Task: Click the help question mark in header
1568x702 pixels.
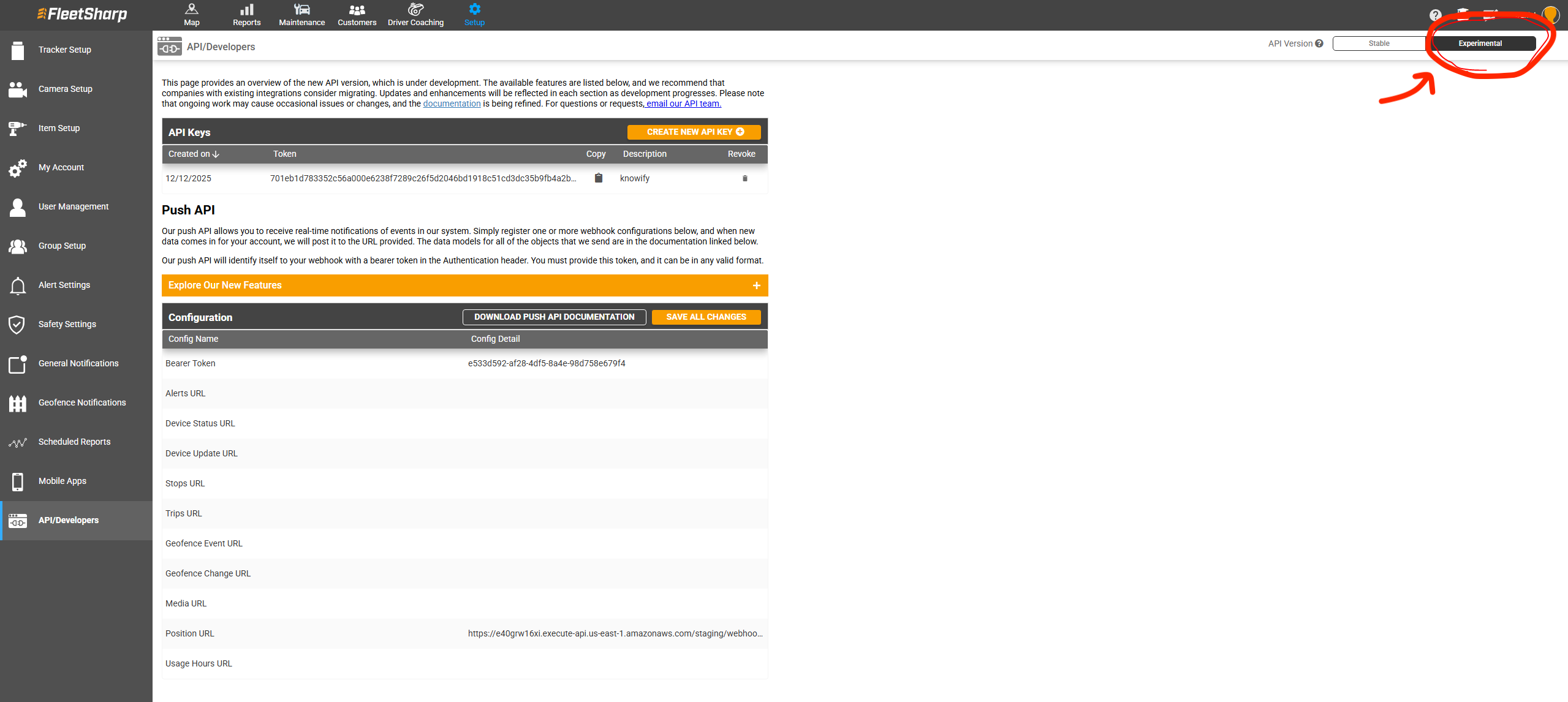Action: (1435, 15)
